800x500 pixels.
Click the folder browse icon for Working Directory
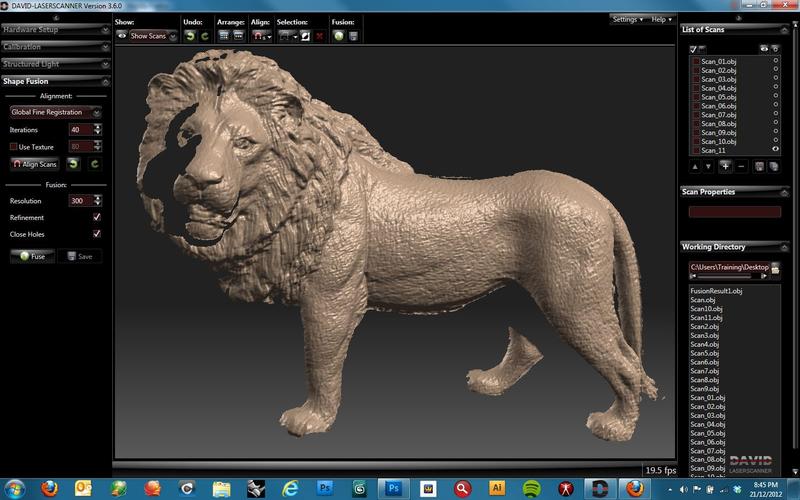point(774,269)
